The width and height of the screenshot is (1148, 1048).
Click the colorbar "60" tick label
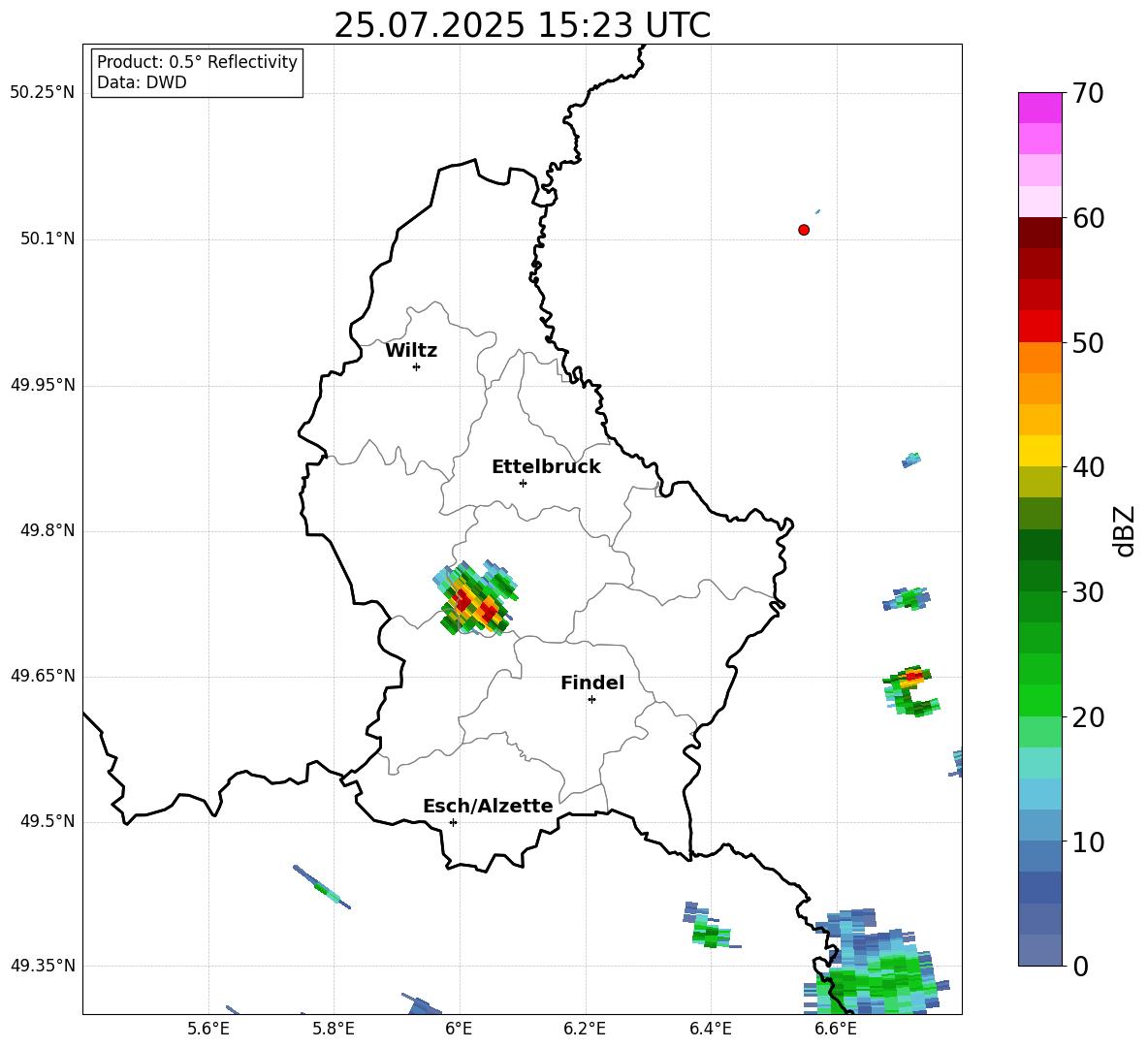1088,218
